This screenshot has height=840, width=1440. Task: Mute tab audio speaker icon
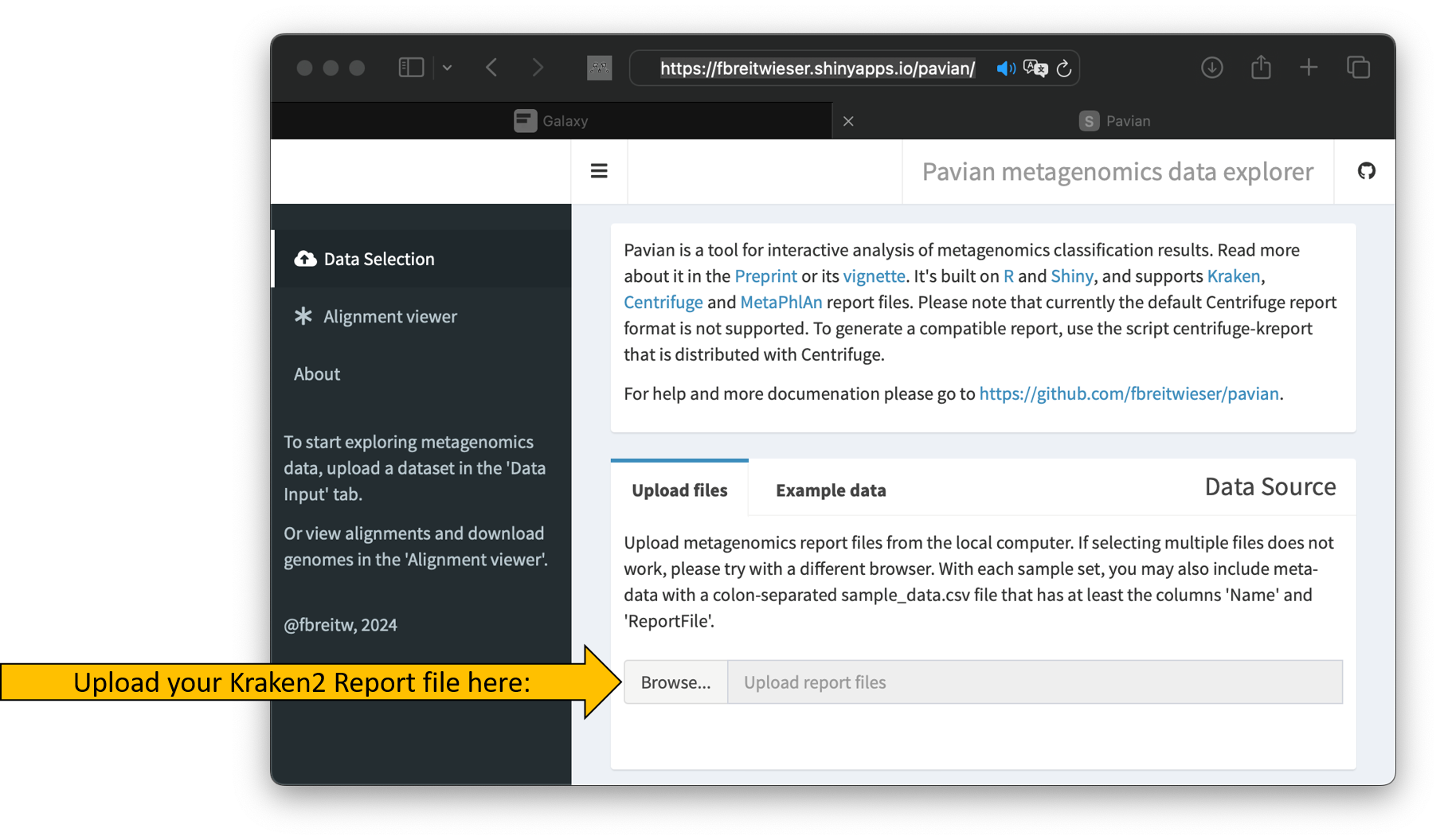[1005, 68]
